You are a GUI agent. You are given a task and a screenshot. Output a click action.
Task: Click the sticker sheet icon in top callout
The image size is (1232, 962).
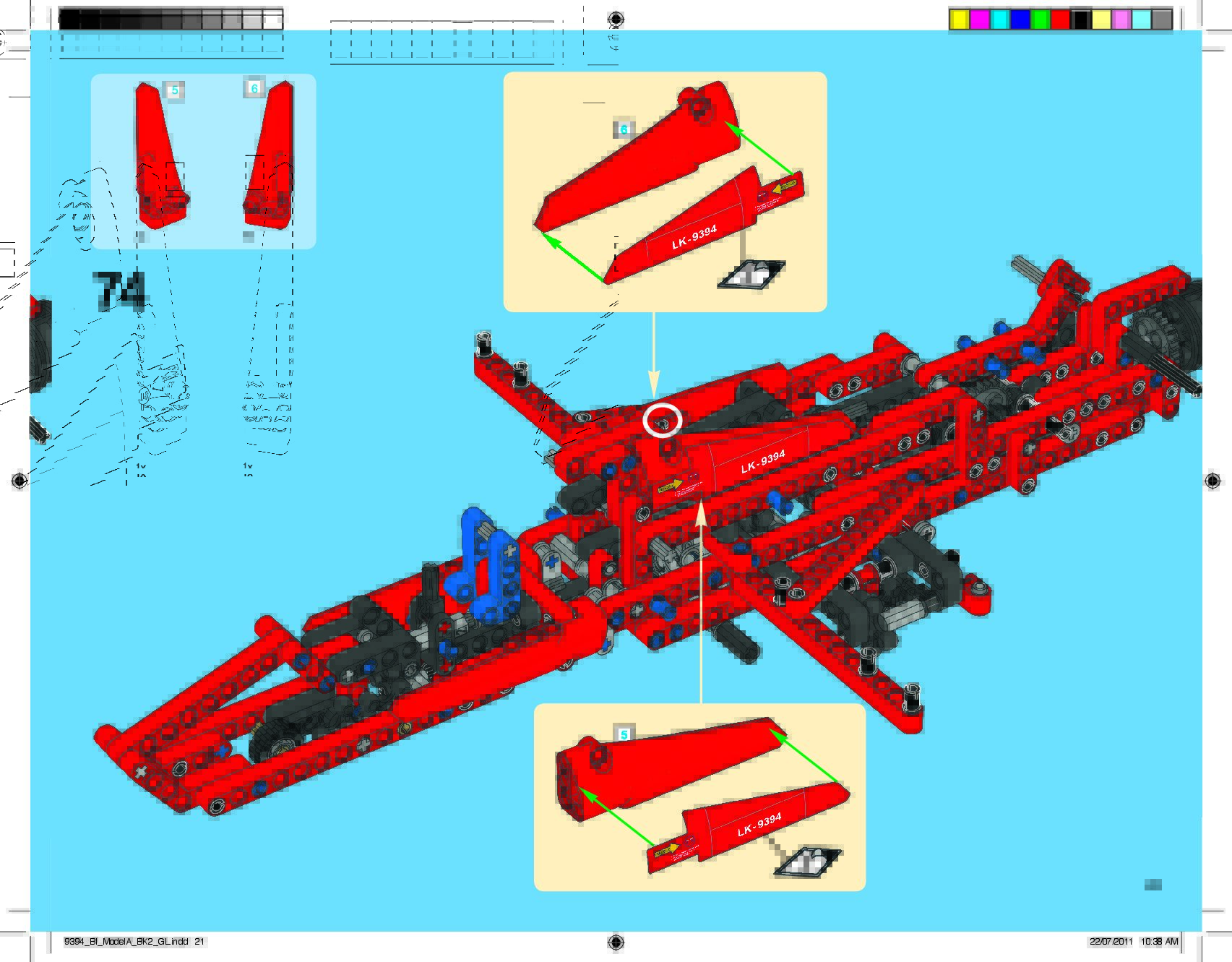pos(751,275)
